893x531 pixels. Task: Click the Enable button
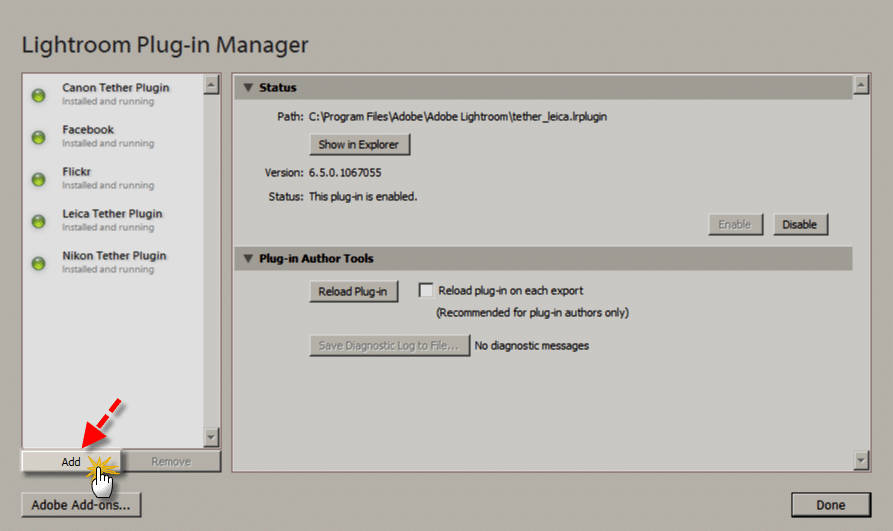[x=735, y=224]
